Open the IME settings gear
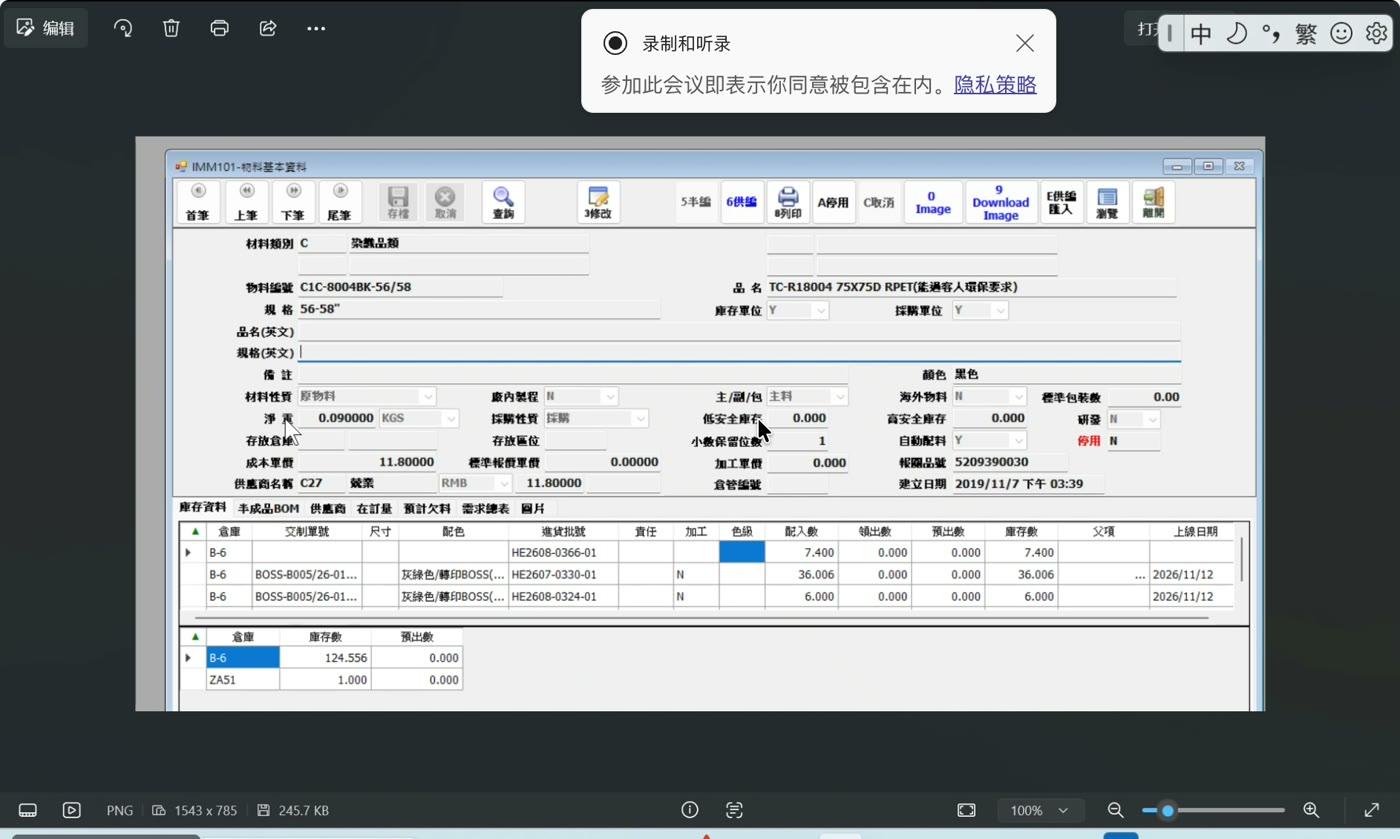The height and width of the screenshot is (839, 1400). [1376, 33]
